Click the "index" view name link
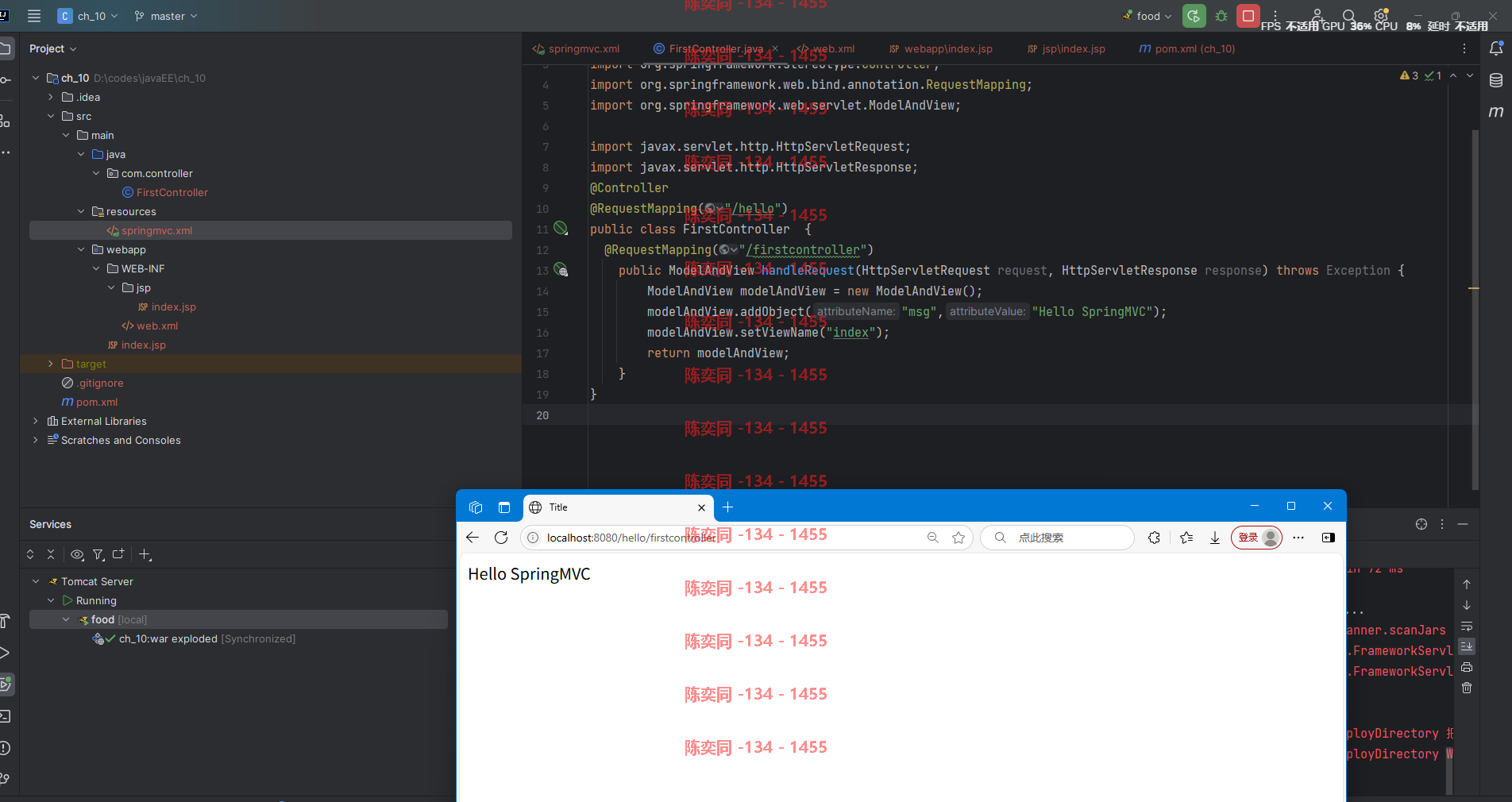1512x802 pixels. [x=850, y=332]
